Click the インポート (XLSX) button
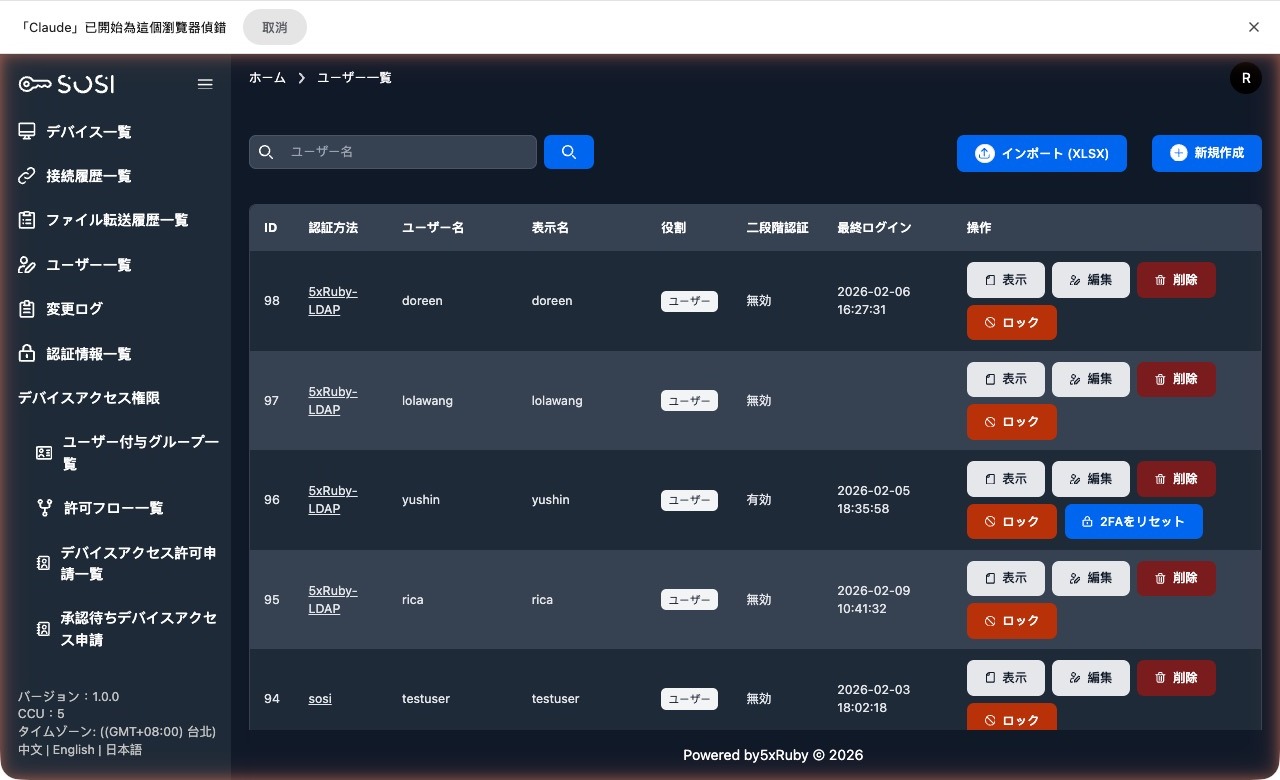 (1041, 153)
